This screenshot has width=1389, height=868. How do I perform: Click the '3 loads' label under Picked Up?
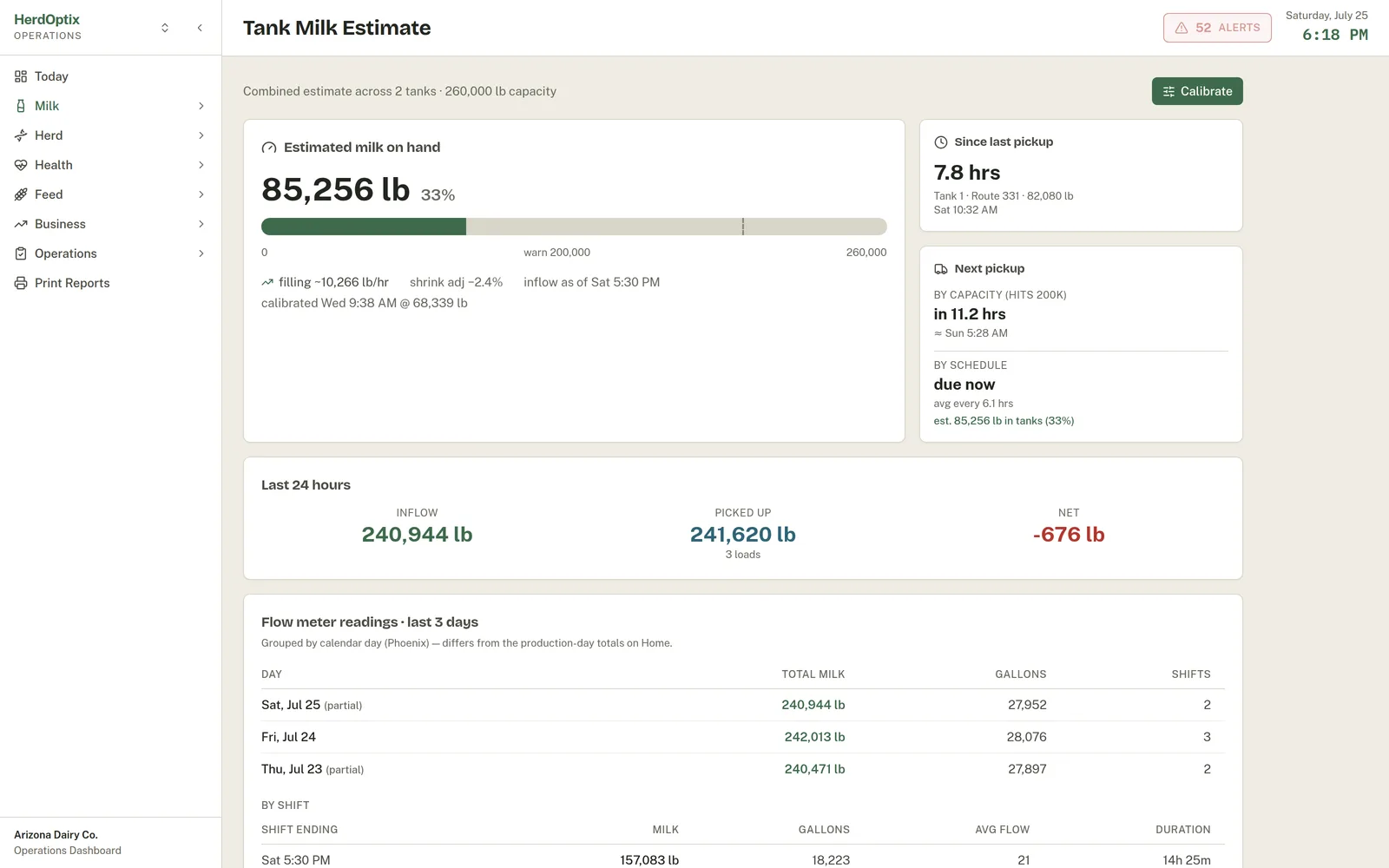click(x=743, y=555)
